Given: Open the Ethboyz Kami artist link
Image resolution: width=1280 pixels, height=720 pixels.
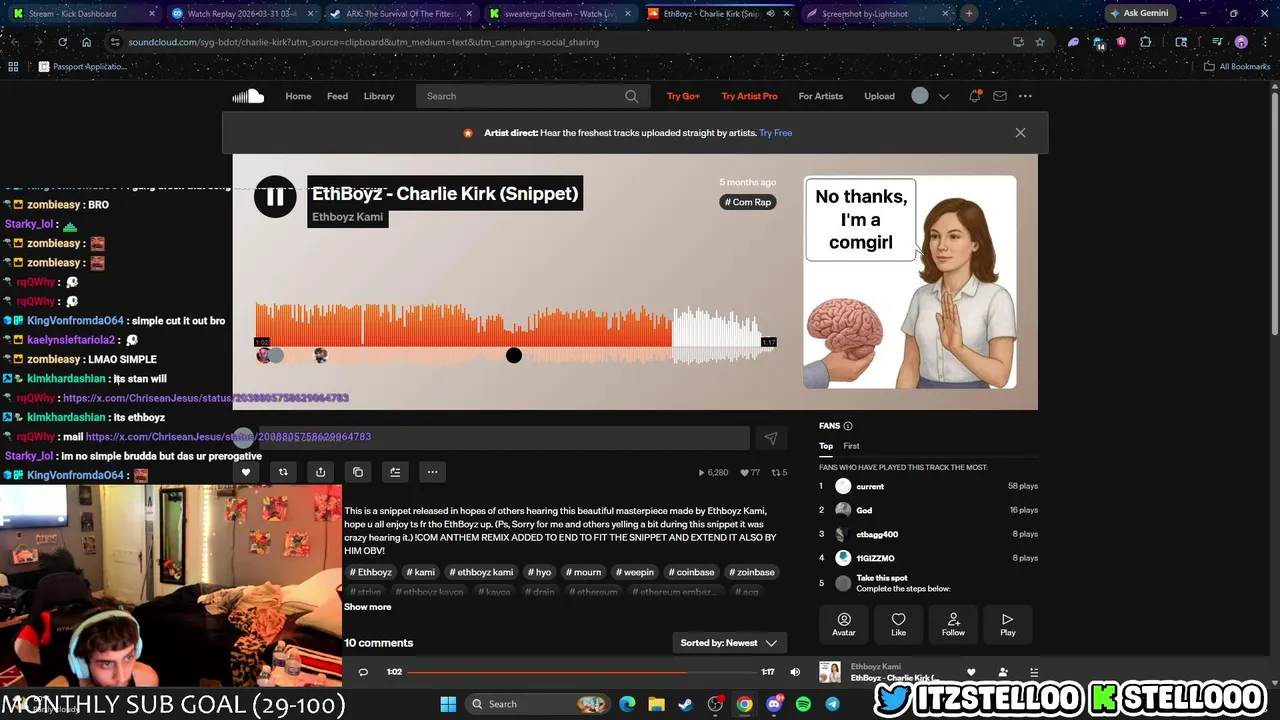Looking at the screenshot, I should [x=347, y=217].
